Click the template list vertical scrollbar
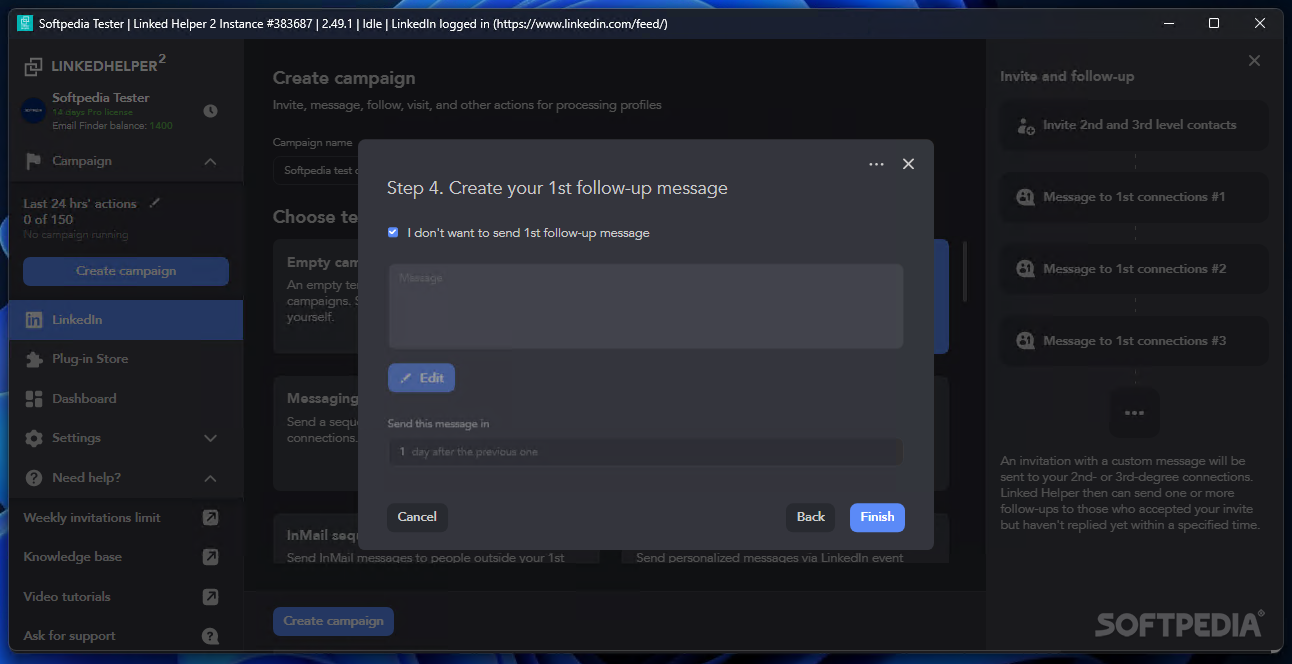This screenshot has height=664, width=1292. coord(964,271)
